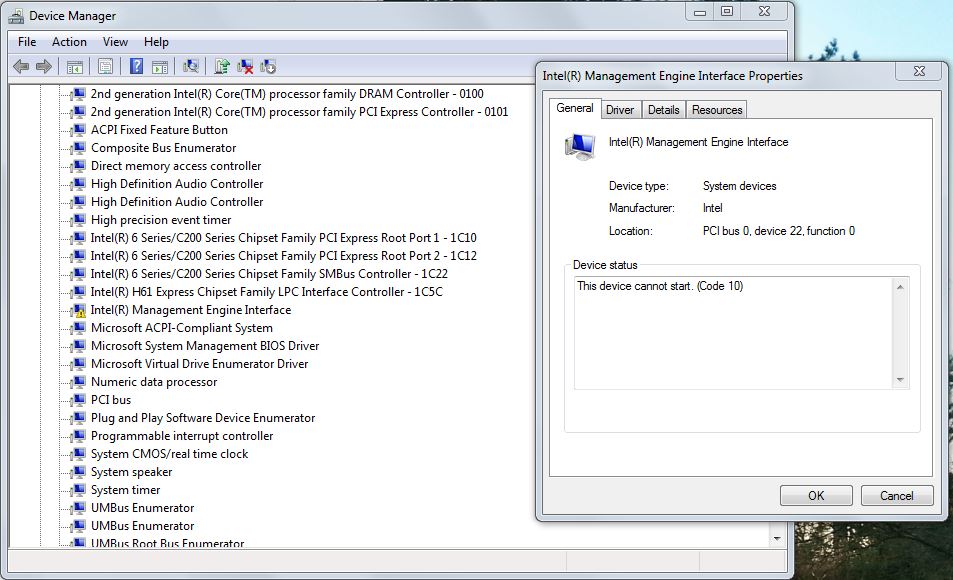Open the Action menu
953x580 pixels.
pyautogui.click(x=69, y=42)
